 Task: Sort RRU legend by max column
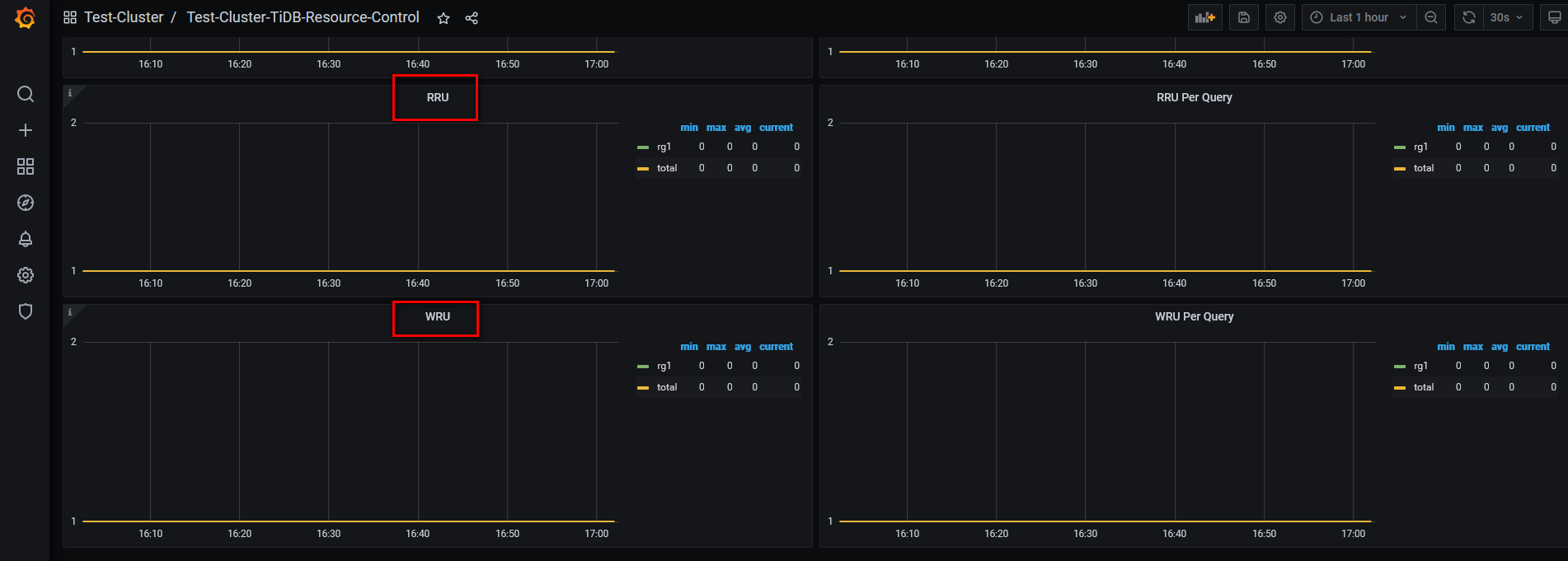click(x=716, y=128)
